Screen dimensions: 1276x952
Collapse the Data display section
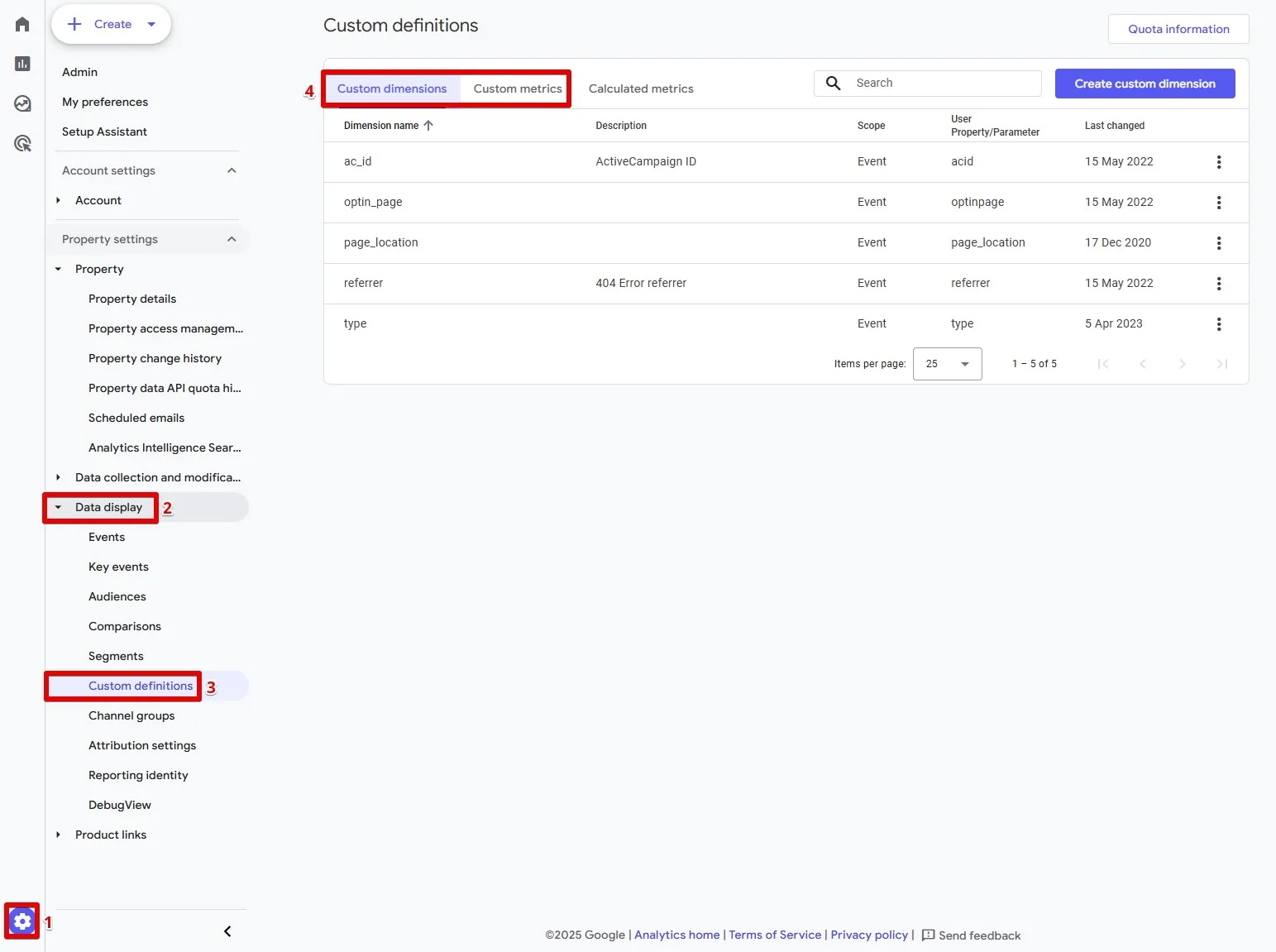58,507
